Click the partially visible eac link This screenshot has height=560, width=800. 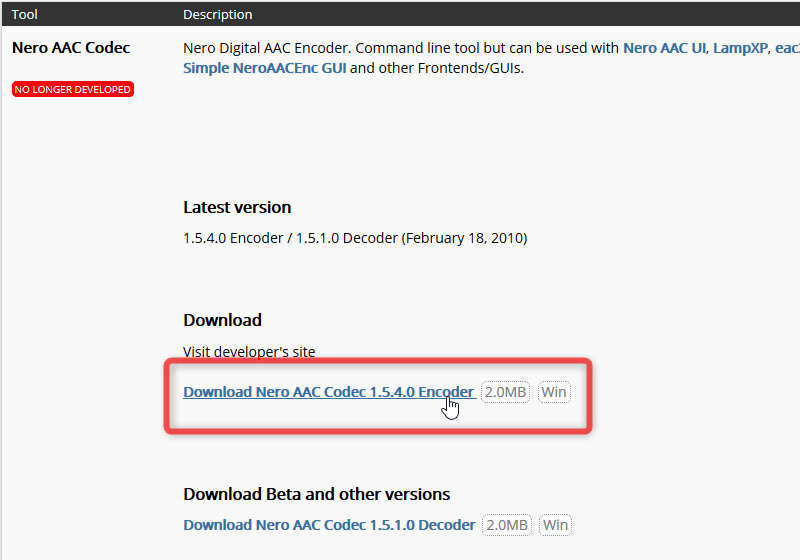pos(787,48)
